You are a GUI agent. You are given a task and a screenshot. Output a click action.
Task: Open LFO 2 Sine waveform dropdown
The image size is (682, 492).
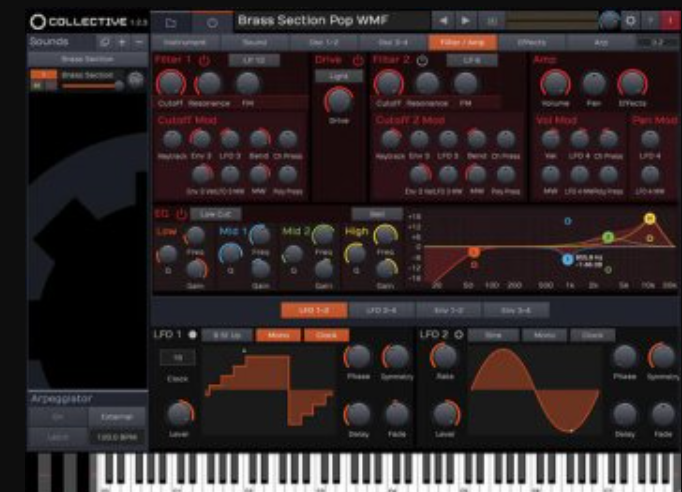[493, 335]
